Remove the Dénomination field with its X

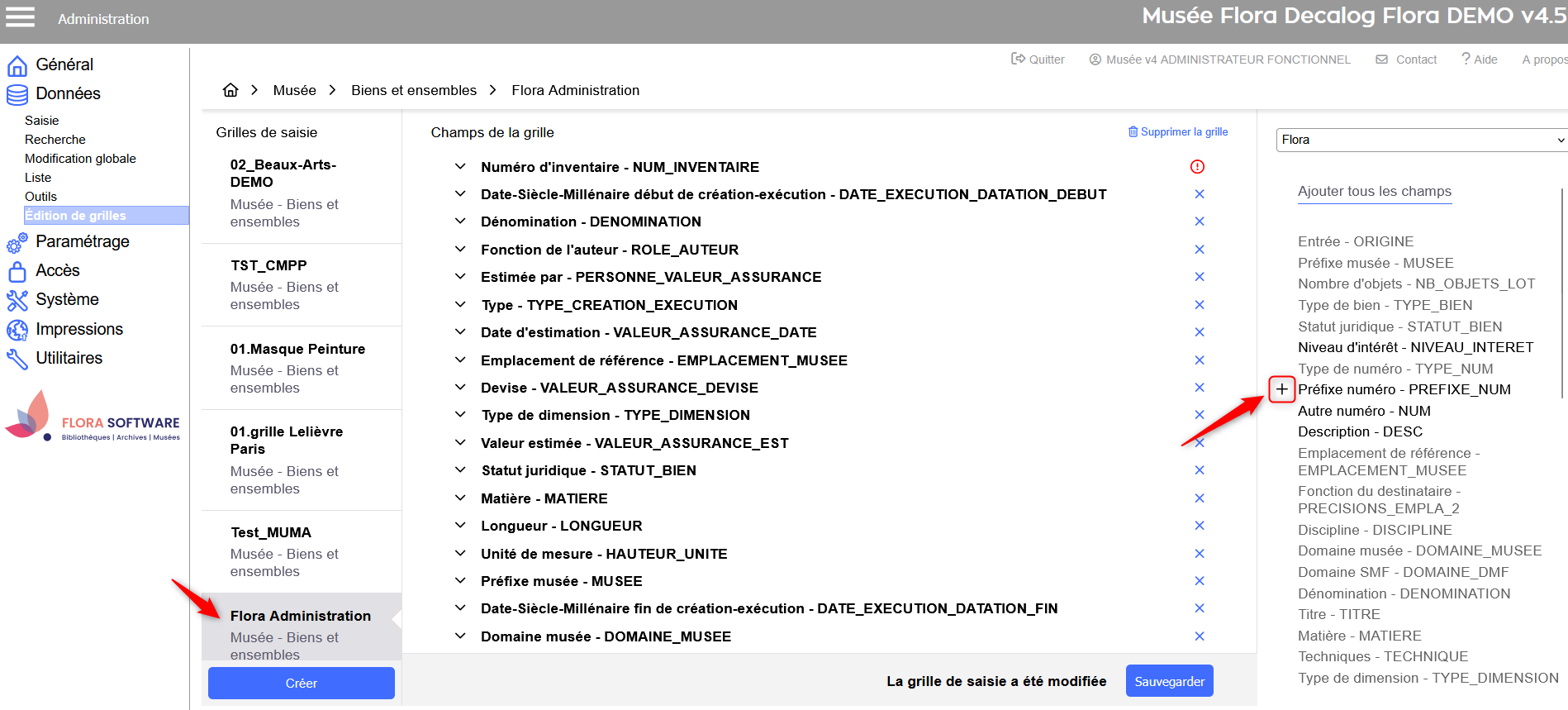click(1200, 222)
